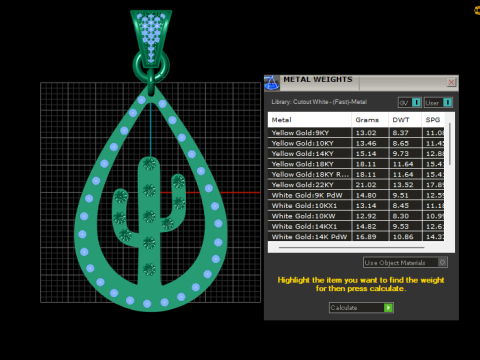The image size is (480, 360).
Task: Click the metal list horizontal scrollbar
Action: pos(352,247)
